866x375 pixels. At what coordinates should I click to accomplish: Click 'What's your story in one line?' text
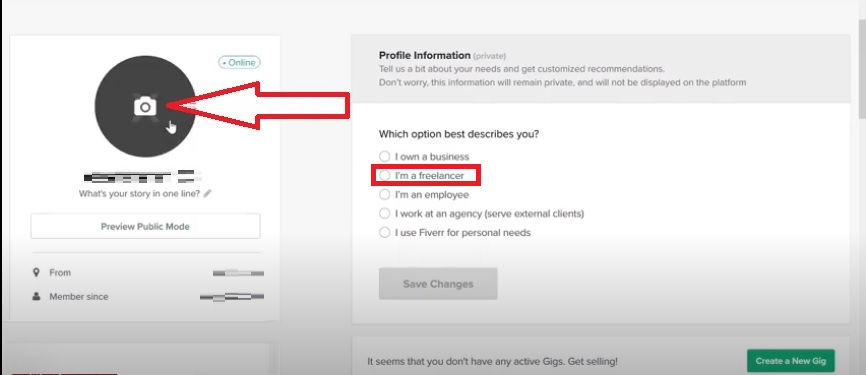pyautogui.click(x=139, y=194)
